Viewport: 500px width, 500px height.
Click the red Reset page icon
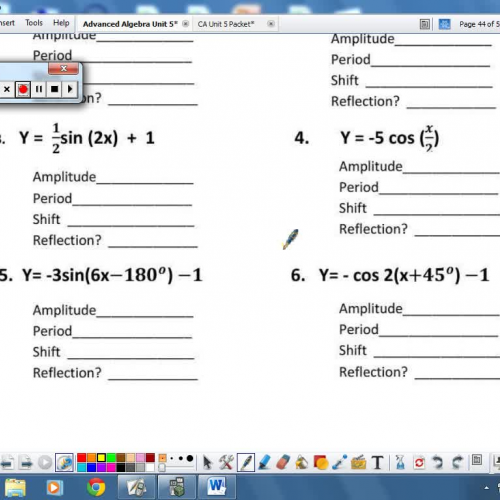(x=419, y=463)
